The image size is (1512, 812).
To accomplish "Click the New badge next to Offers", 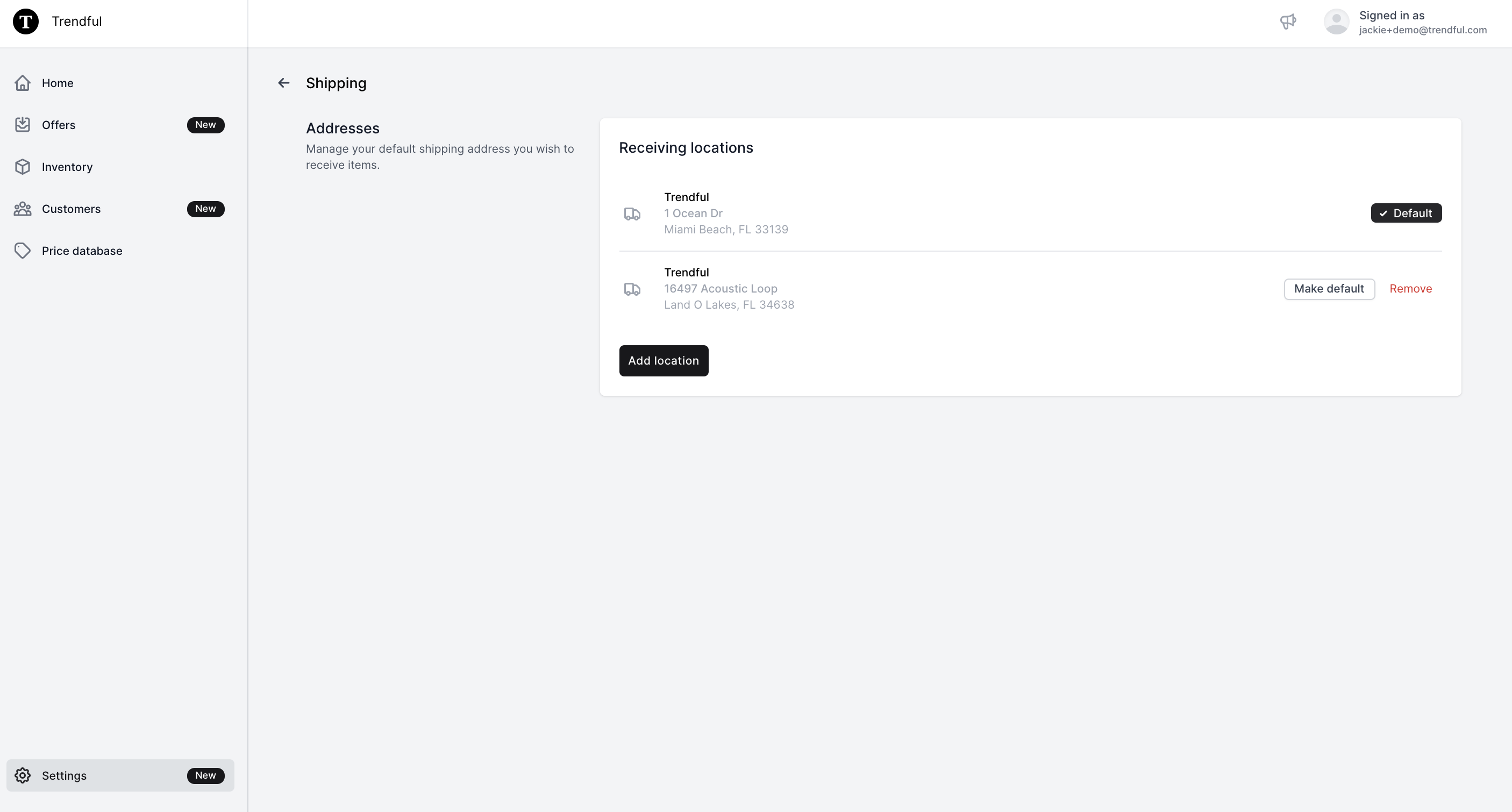I will pos(205,124).
